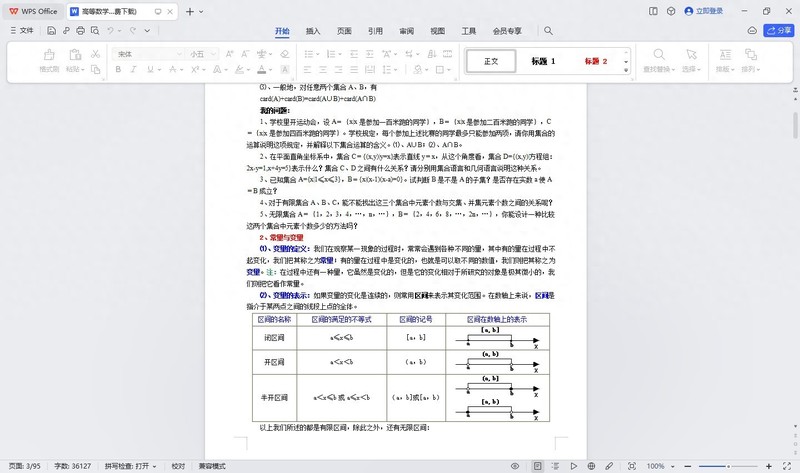Expand line spacing dropdown
The width and height of the screenshot is (800, 473).
click(395, 69)
